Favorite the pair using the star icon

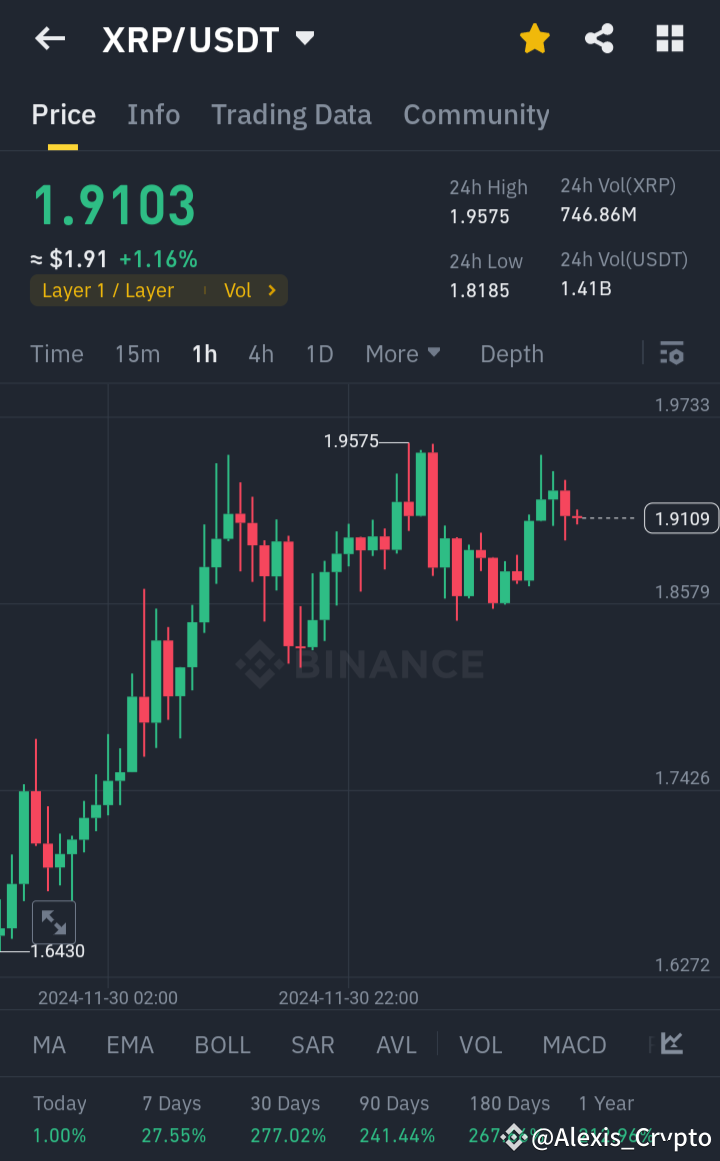(x=534, y=38)
